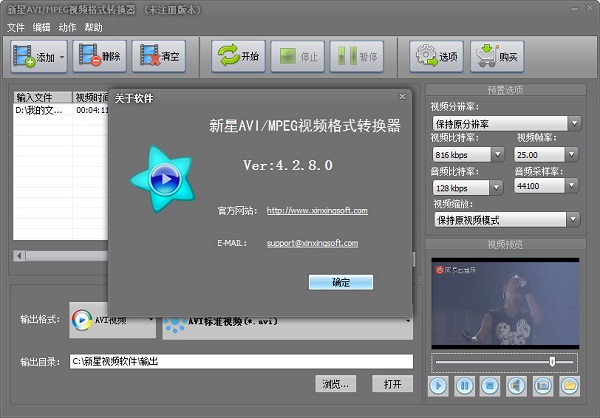Open the 动作 menu
This screenshot has height=418, width=600.
pyautogui.click(x=67, y=28)
